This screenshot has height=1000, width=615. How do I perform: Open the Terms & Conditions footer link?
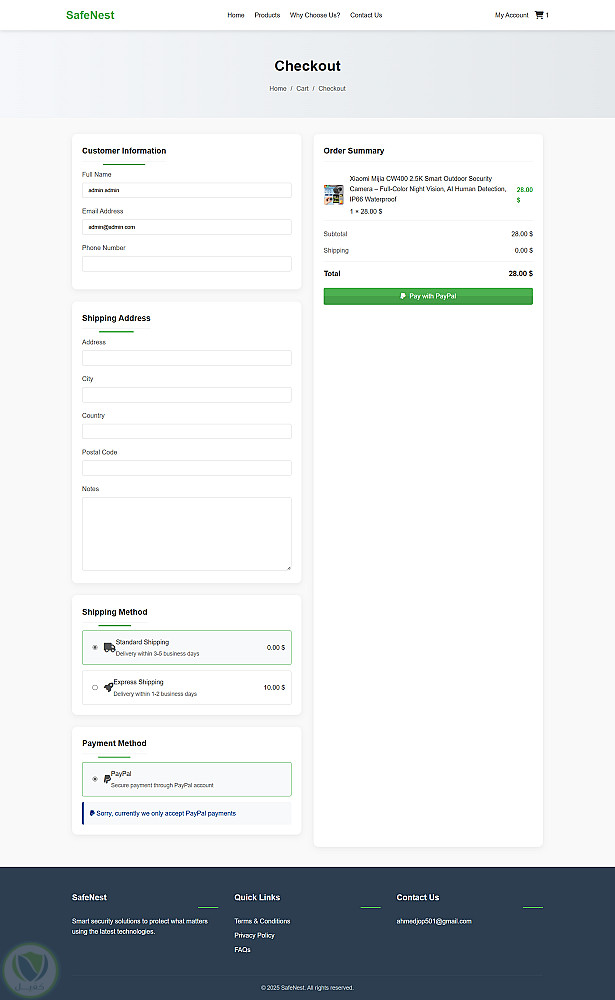point(262,921)
